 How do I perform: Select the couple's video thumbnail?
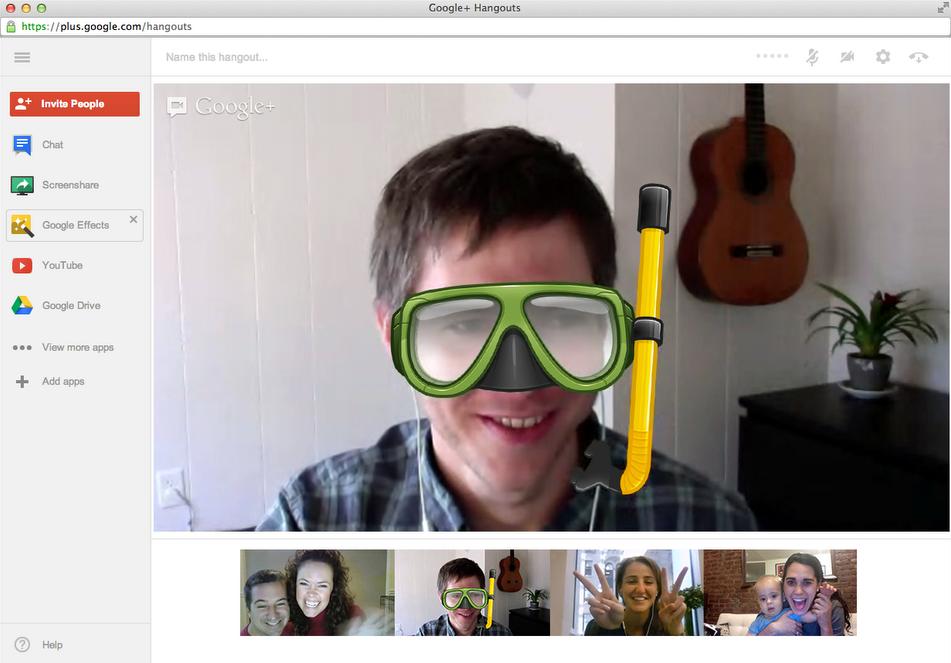(317, 592)
